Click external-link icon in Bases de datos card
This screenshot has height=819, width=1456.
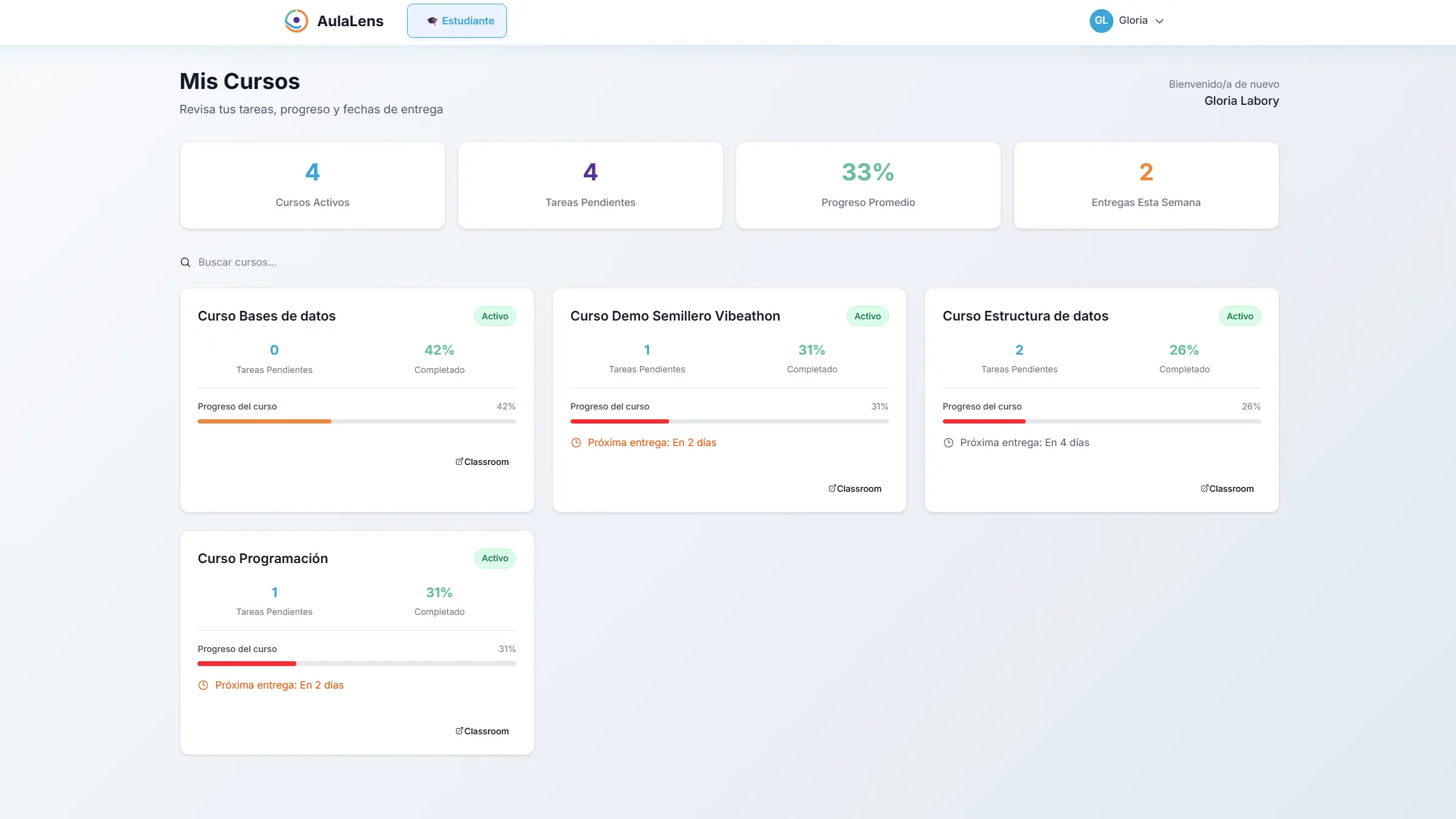coord(460,462)
